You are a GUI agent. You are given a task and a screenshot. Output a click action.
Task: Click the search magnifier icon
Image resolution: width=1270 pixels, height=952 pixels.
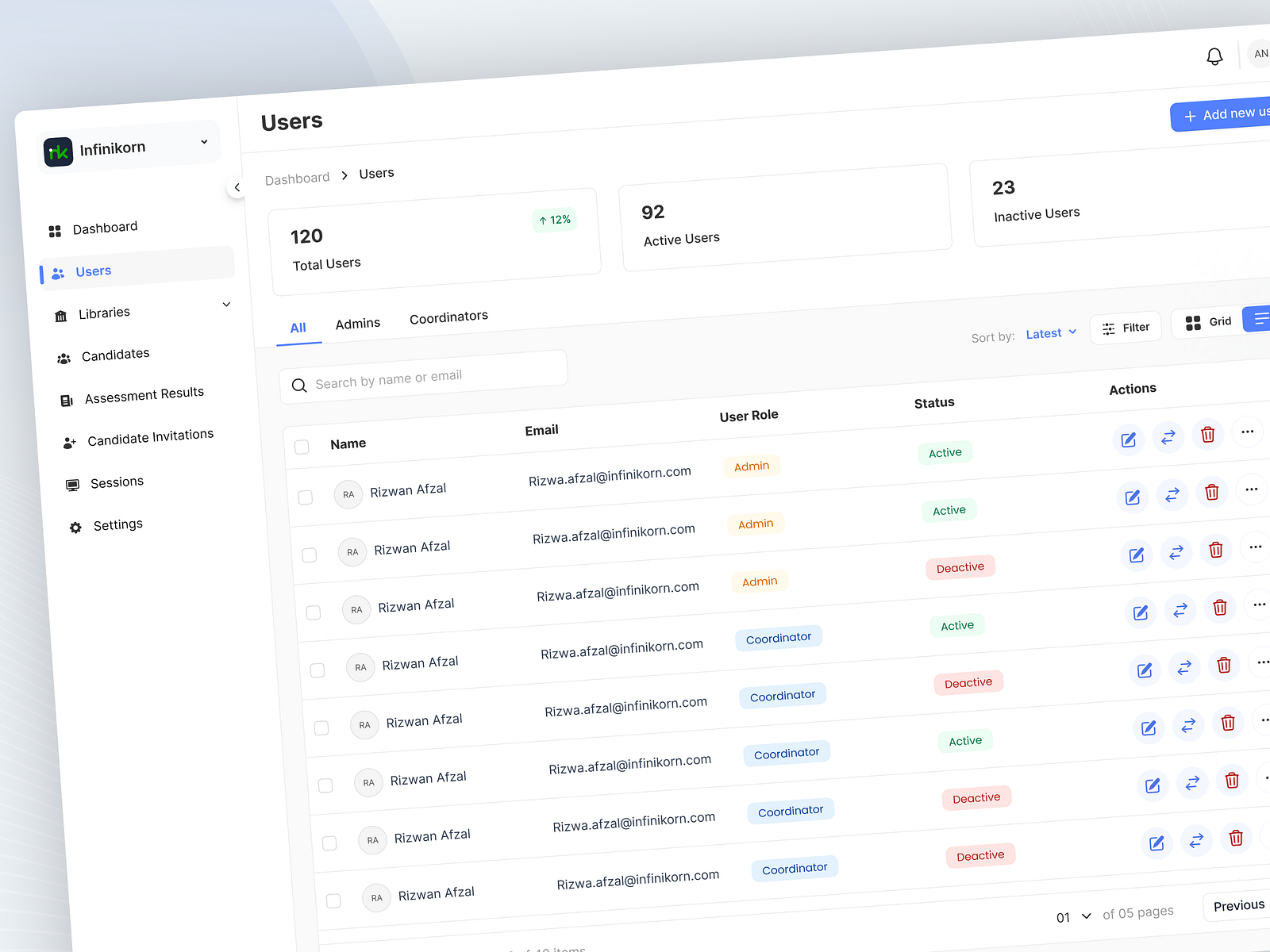299,386
